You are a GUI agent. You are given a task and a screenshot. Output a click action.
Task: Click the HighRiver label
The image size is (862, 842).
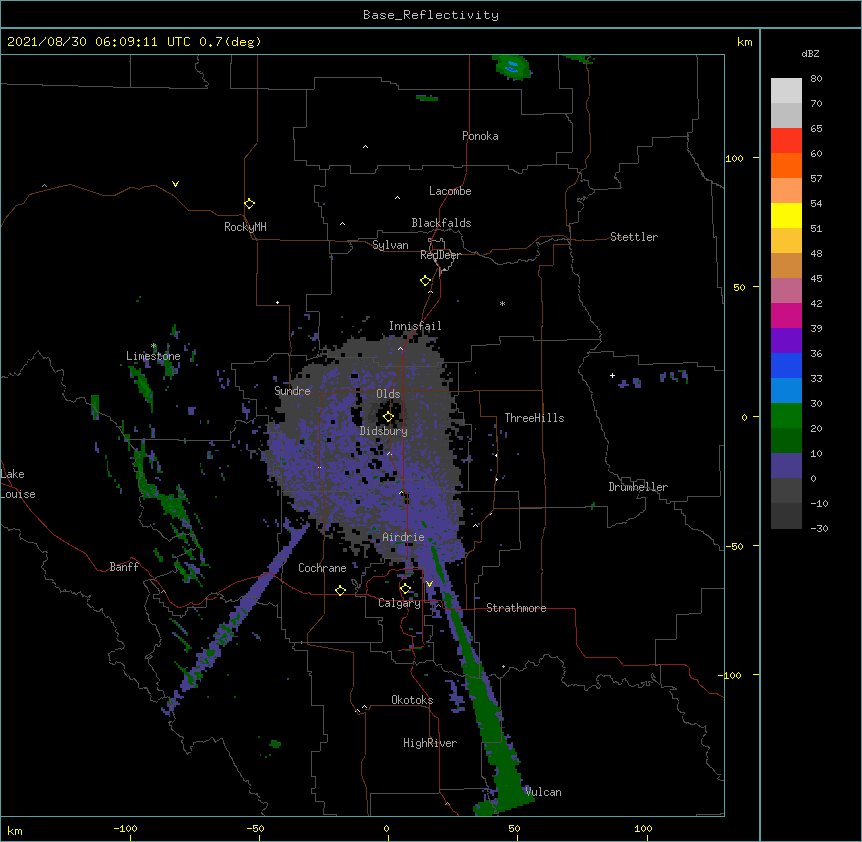pos(430,743)
